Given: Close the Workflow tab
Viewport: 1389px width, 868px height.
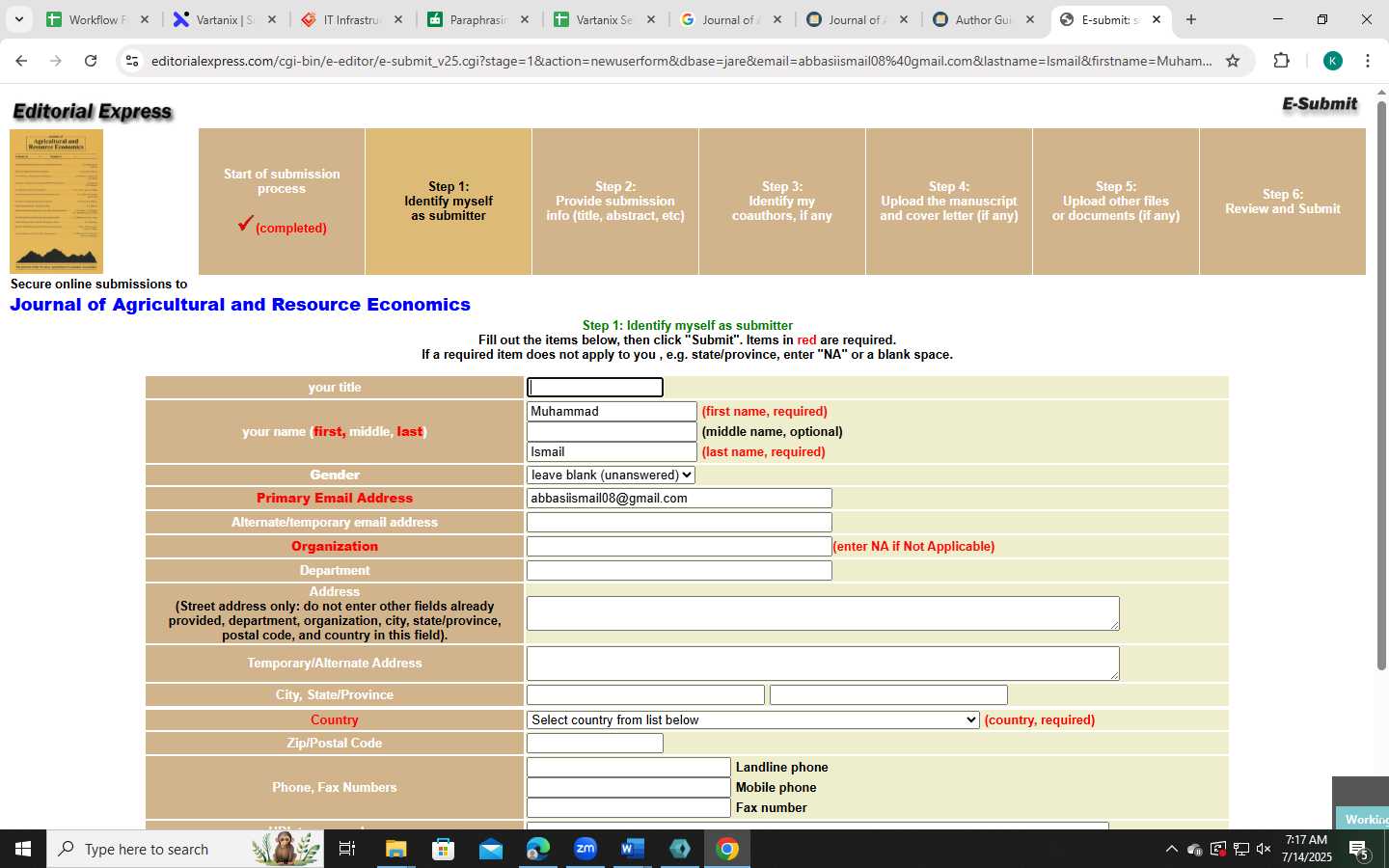Looking at the screenshot, I should 144,19.
